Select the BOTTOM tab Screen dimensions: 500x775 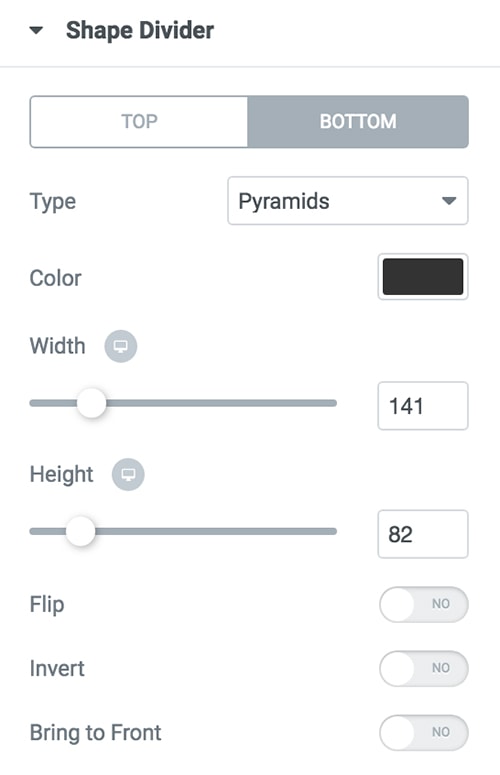coord(358,122)
